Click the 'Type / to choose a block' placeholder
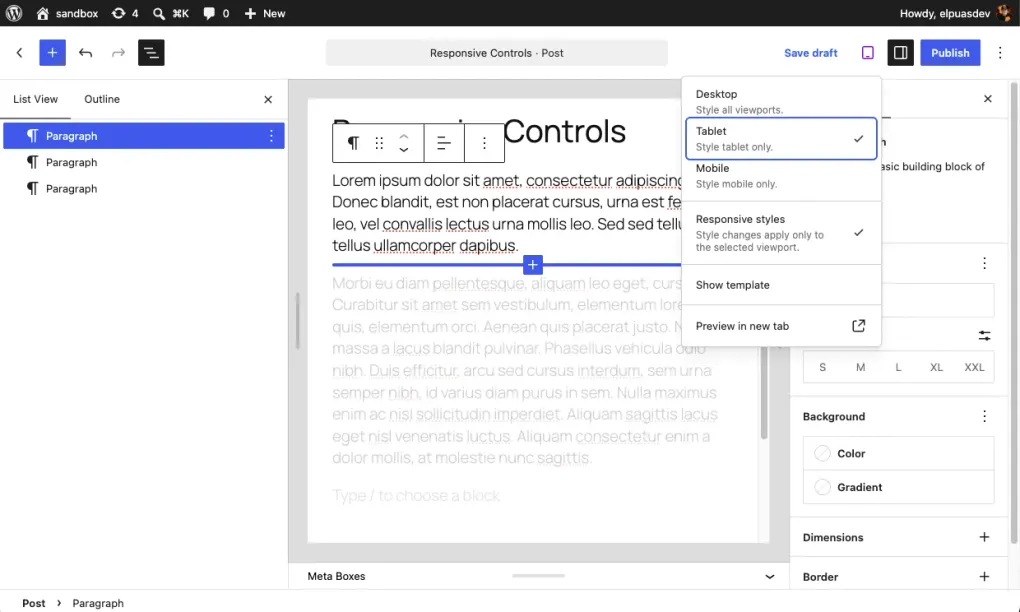 pyautogui.click(x=416, y=496)
